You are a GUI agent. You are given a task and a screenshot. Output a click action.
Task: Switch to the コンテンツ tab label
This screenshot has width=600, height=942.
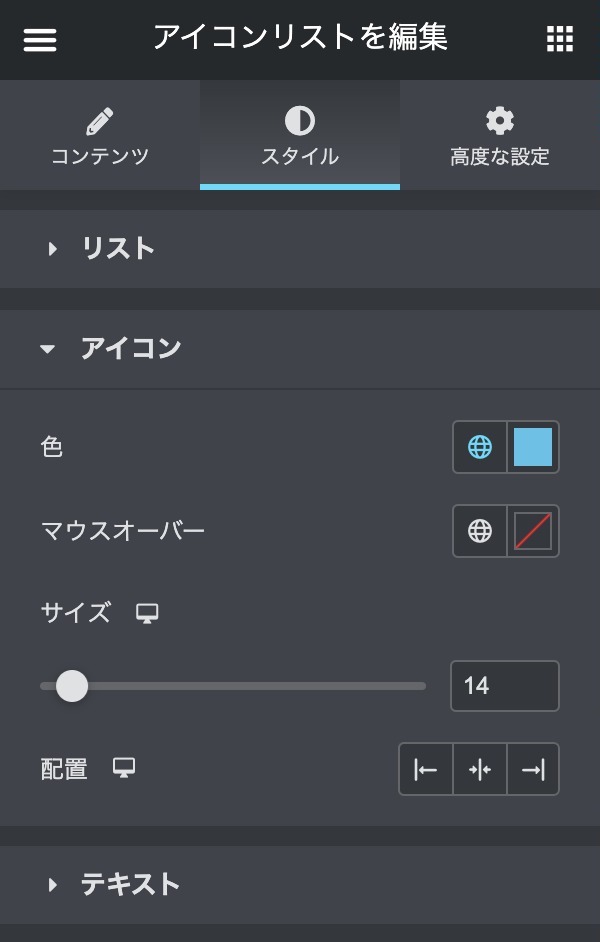(x=99, y=157)
